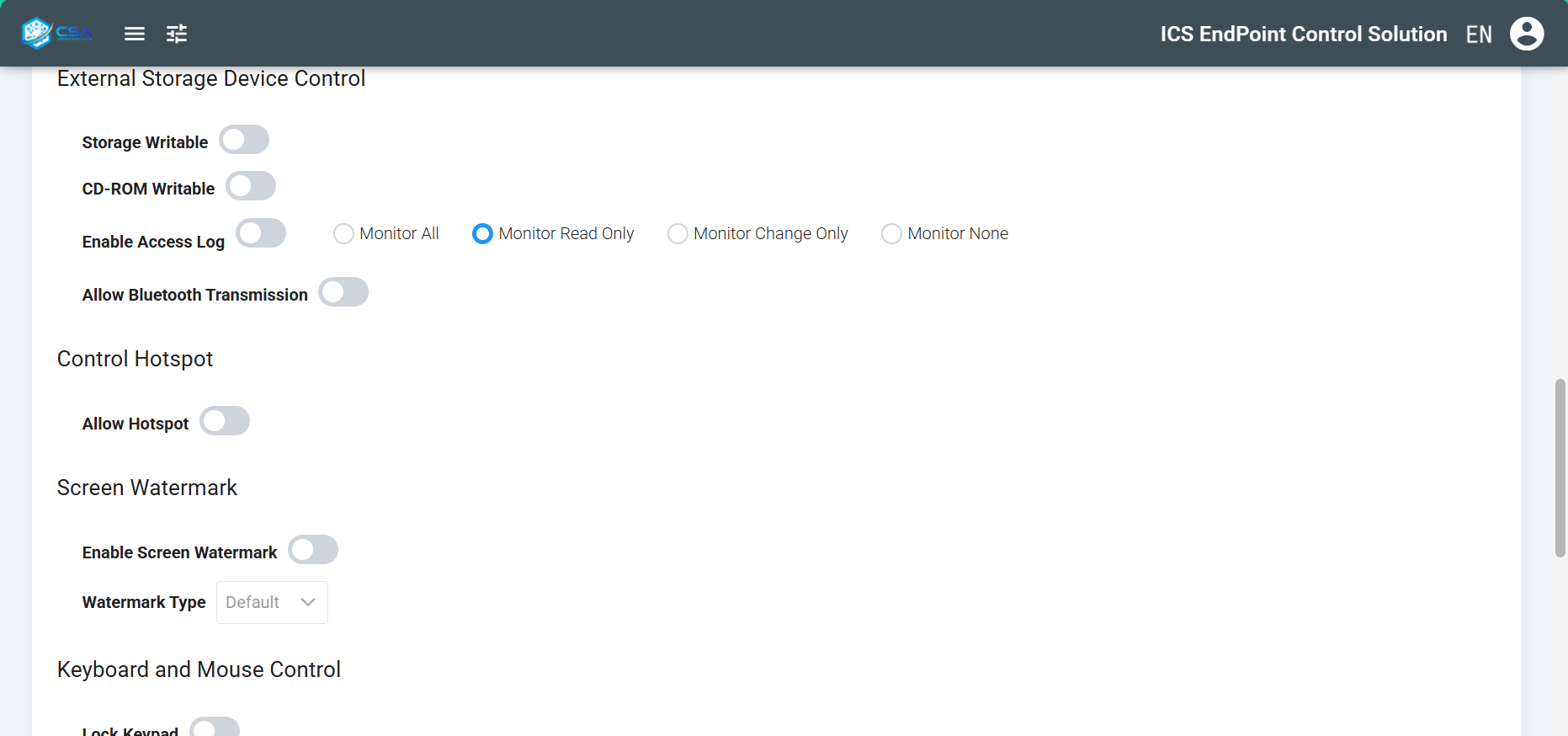Click the vertical page scrollbar thumb
1568x736 pixels.
click(1560, 467)
